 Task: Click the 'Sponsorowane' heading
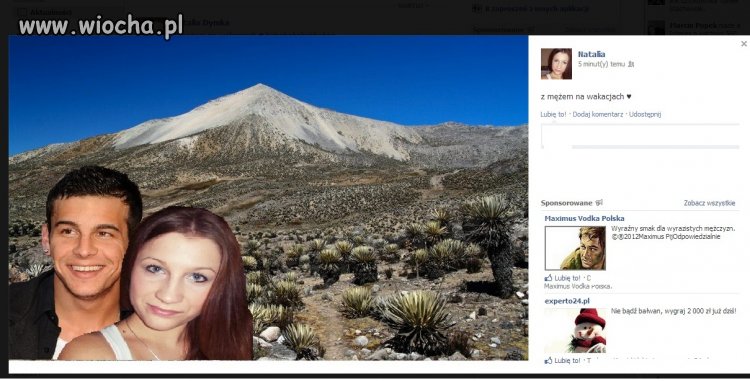click(x=566, y=203)
